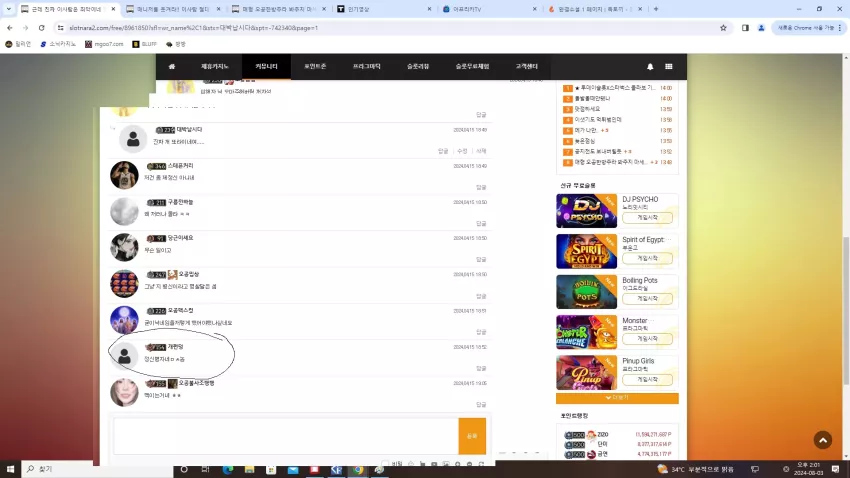Open the Mail app on the taskbar
Image resolution: width=850 pixels, height=478 pixels.
click(x=293, y=469)
